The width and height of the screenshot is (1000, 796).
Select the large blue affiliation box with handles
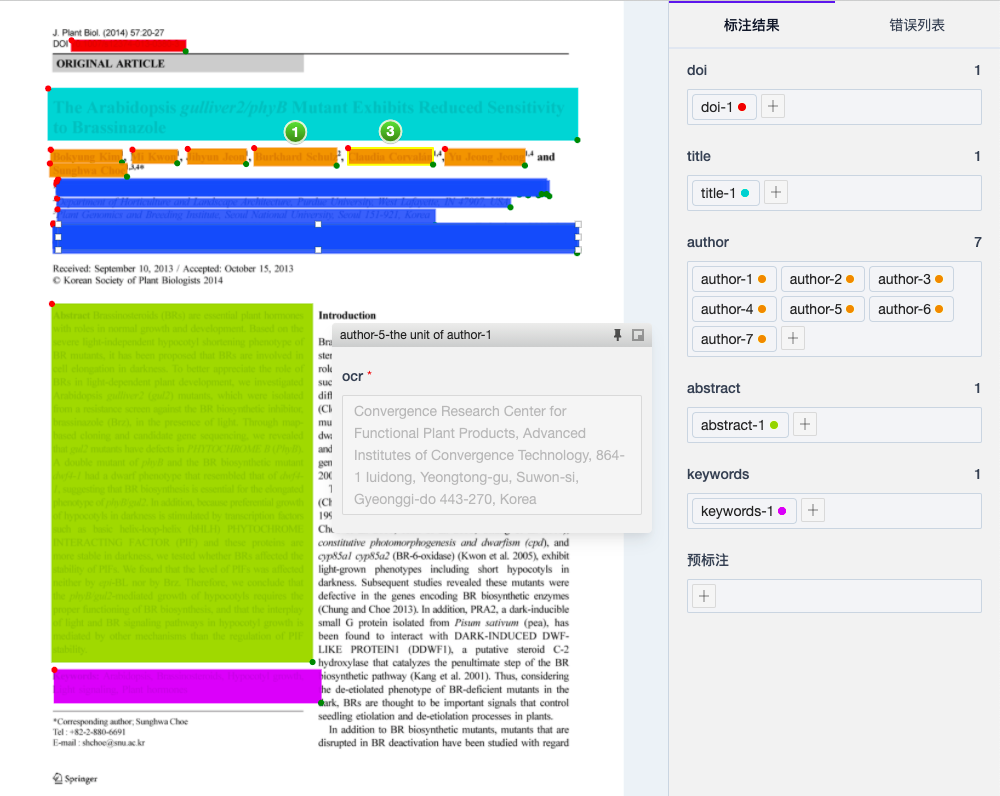pos(318,237)
